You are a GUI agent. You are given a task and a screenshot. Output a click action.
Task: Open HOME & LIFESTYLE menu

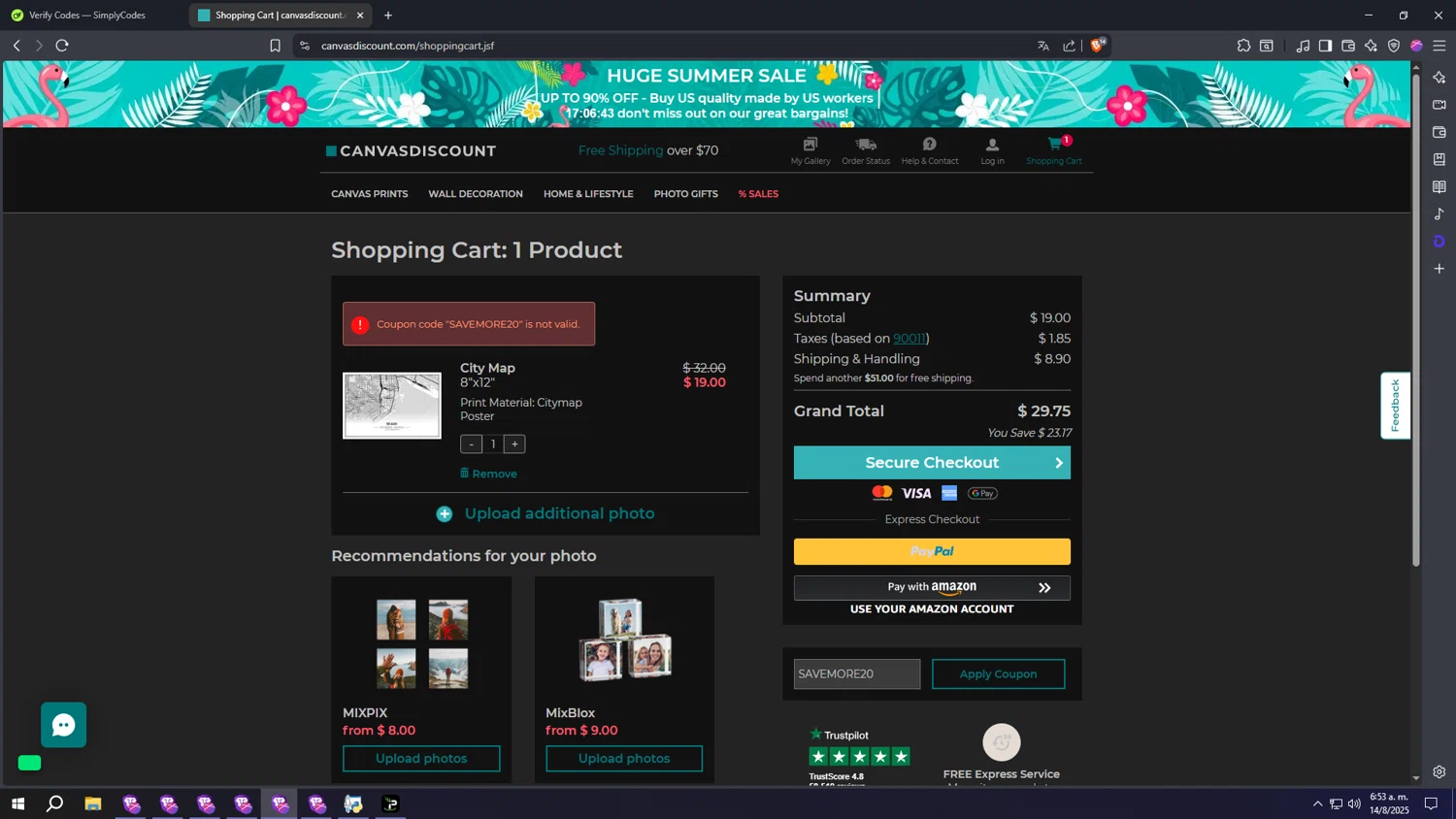[x=588, y=194]
